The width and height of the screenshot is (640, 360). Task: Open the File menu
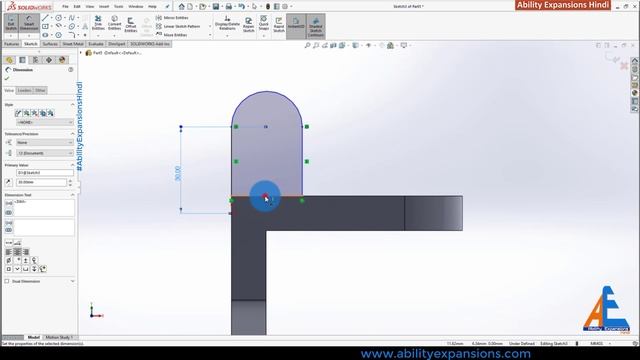click(x=65, y=7)
